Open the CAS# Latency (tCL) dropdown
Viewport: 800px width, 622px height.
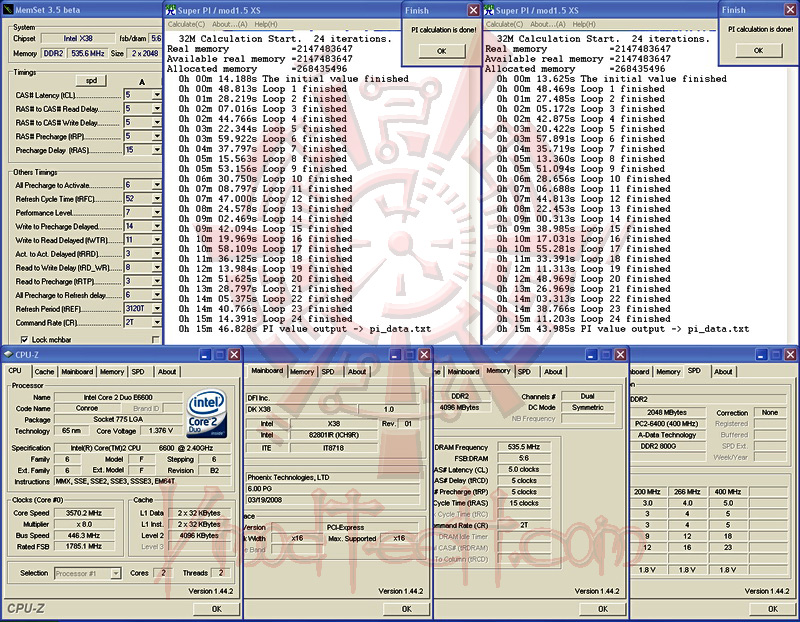pyautogui.click(x=157, y=95)
